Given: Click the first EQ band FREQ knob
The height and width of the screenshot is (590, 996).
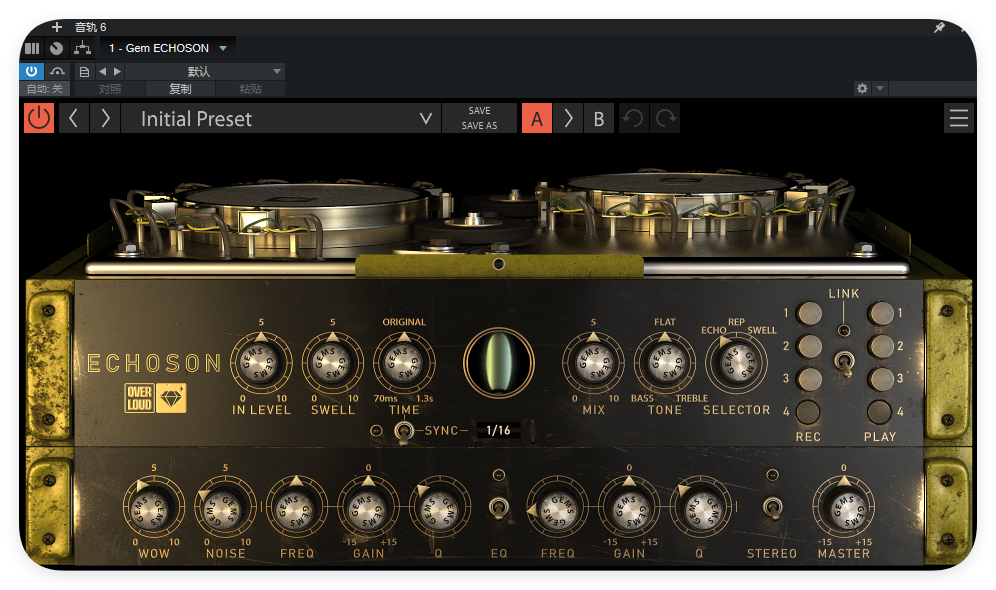Looking at the screenshot, I should pyautogui.click(x=297, y=508).
